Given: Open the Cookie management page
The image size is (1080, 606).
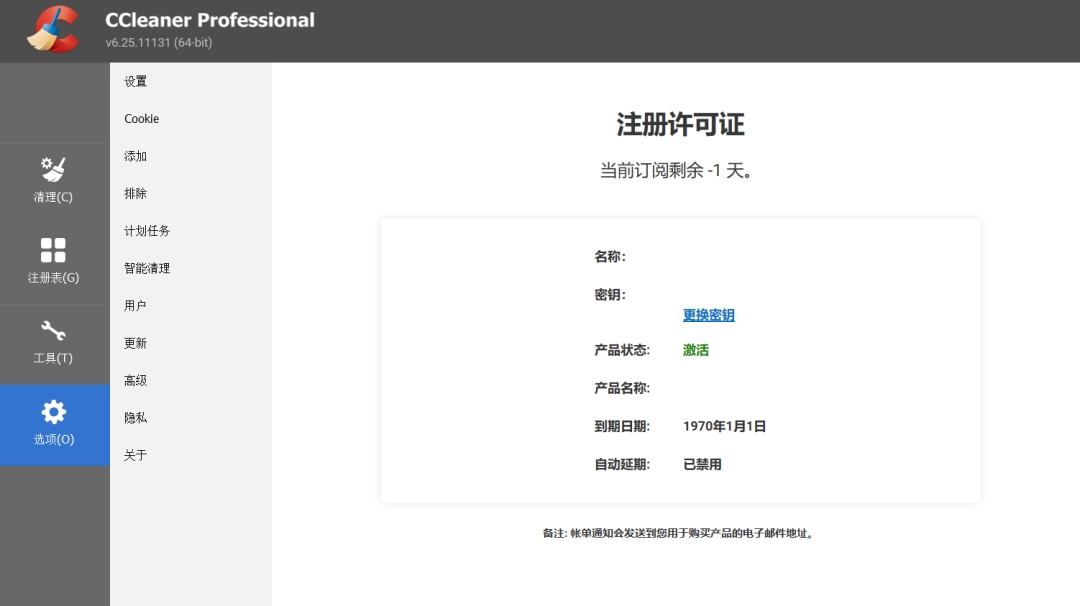Looking at the screenshot, I should click(x=141, y=118).
